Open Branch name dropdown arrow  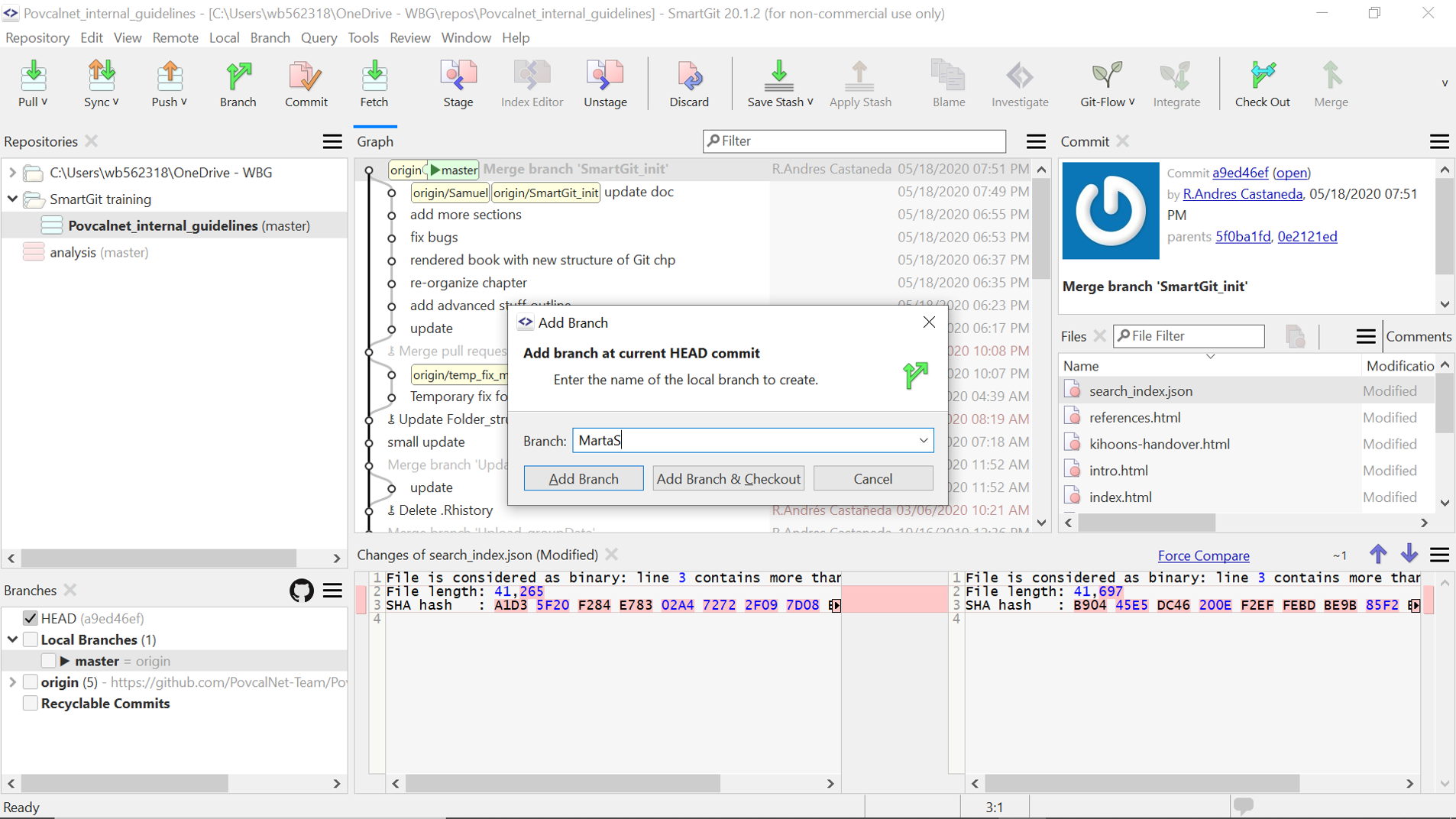tap(923, 441)
